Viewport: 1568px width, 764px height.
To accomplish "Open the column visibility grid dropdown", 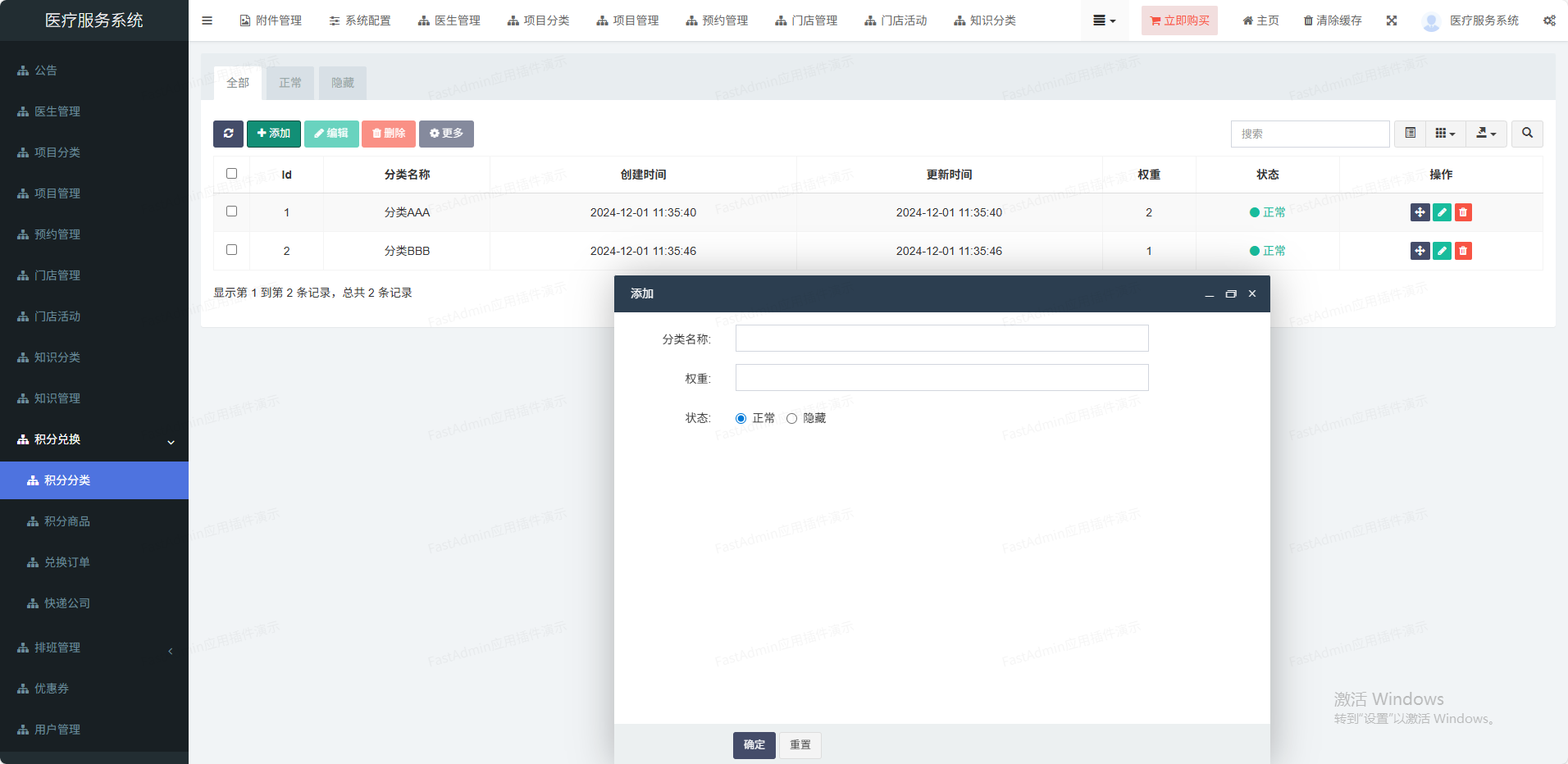I will pos(1445,134).
